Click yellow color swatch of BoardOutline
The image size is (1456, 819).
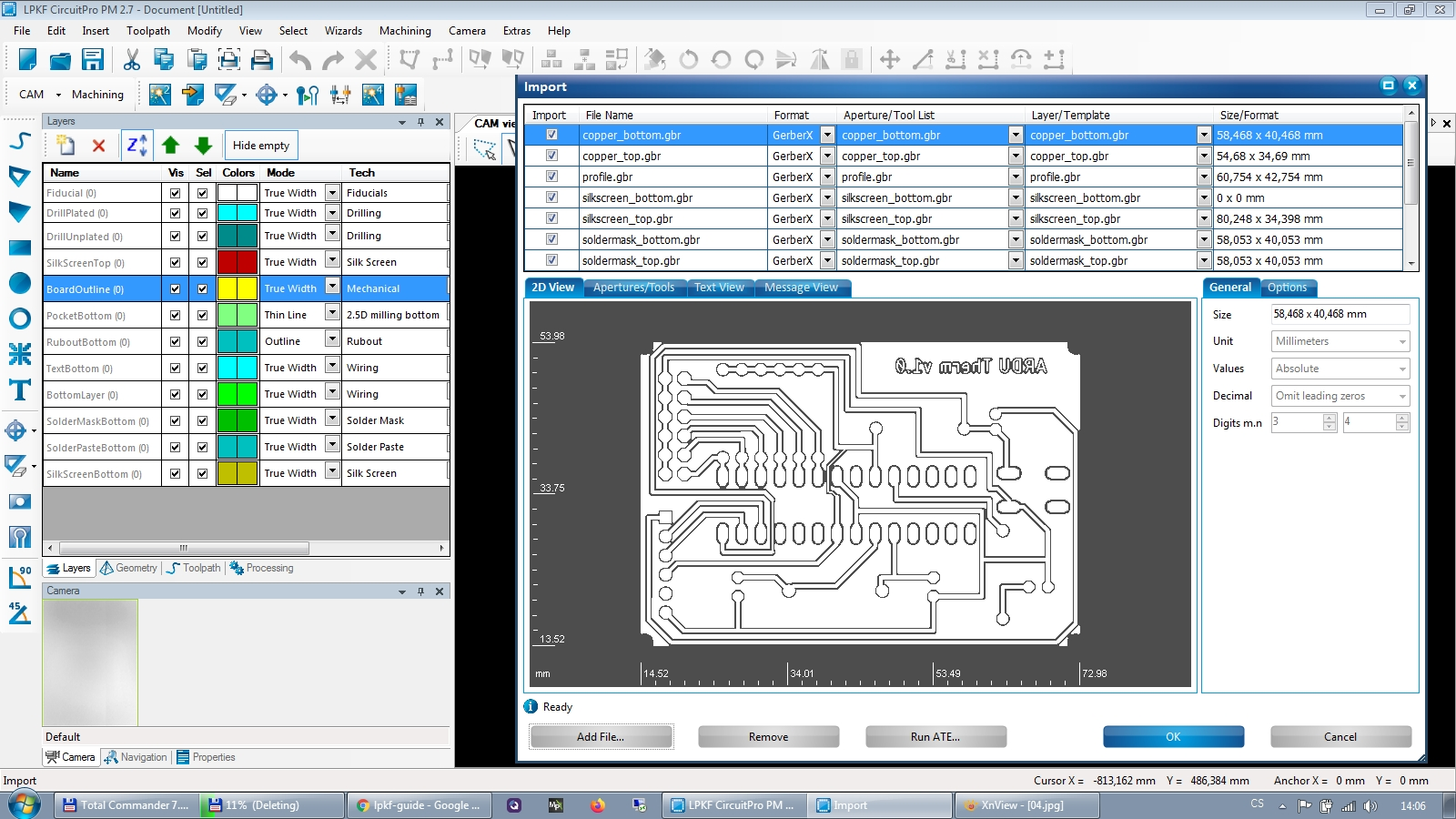238,288
